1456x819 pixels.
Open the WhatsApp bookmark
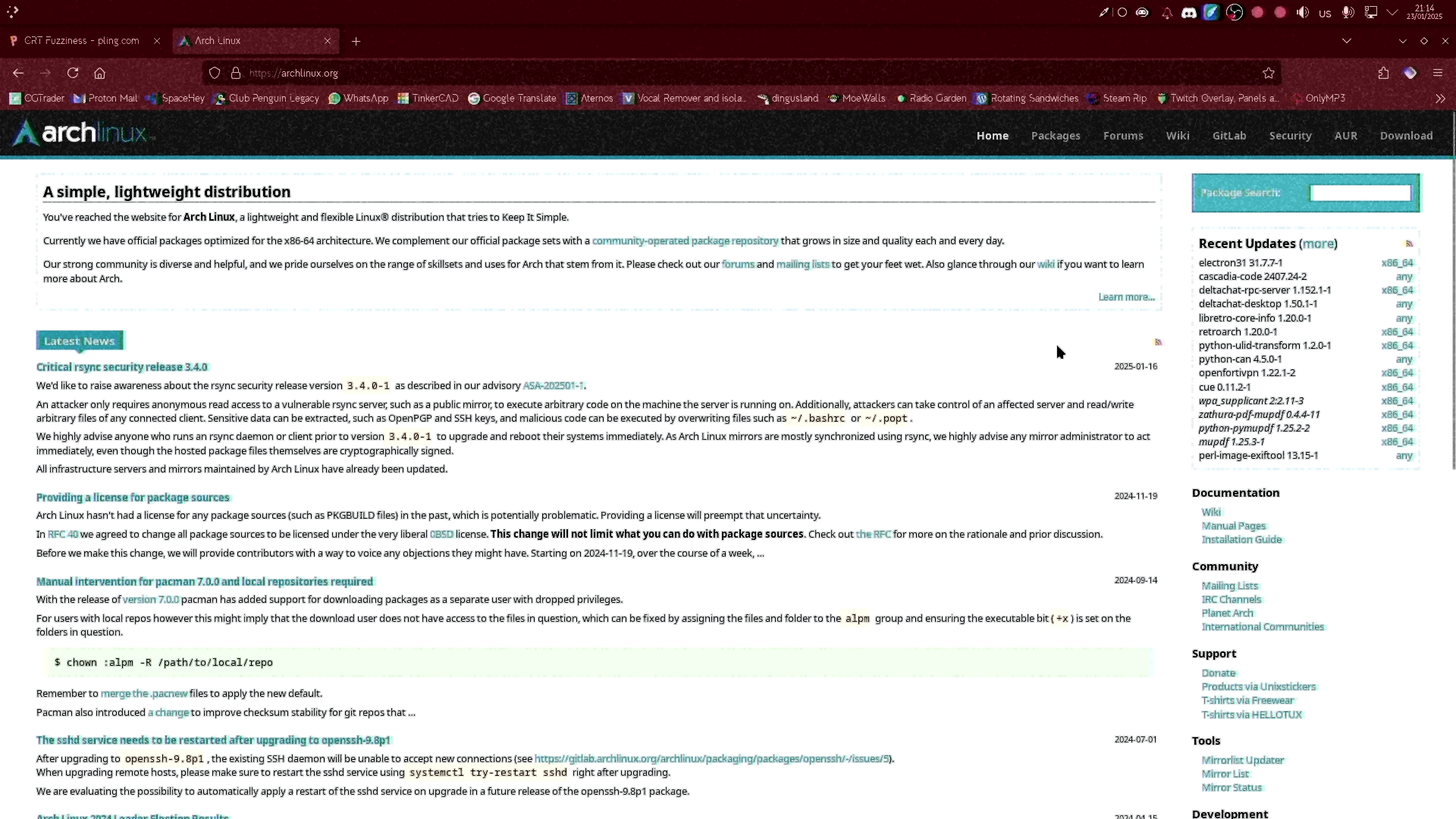(358, 99)
